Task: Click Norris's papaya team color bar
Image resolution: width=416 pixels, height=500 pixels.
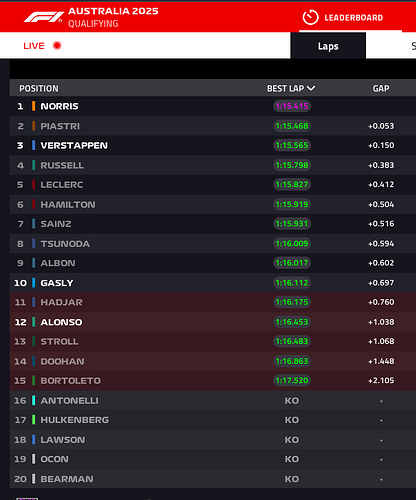Action: 33,106
